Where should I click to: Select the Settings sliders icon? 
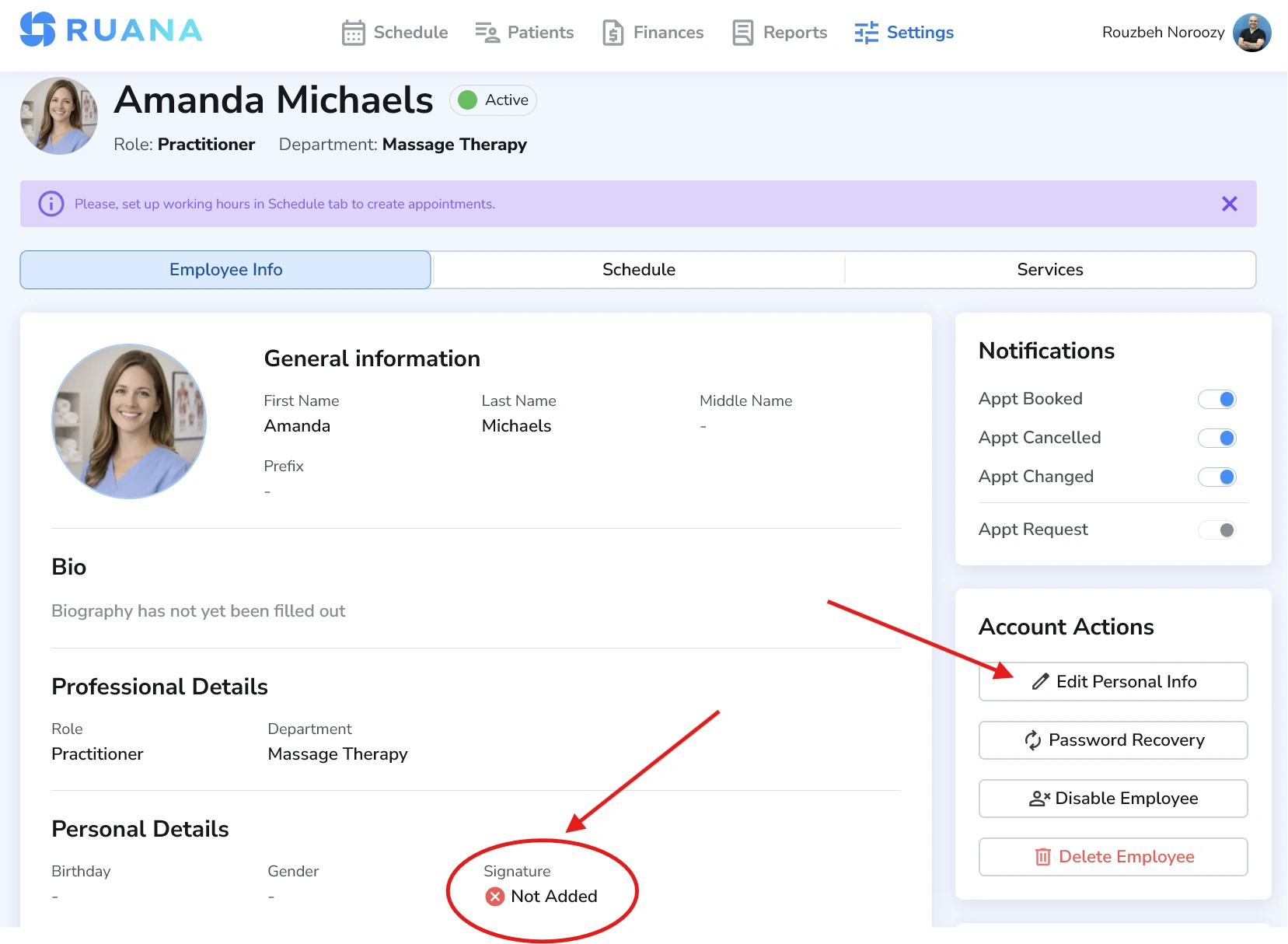(864, 33)
